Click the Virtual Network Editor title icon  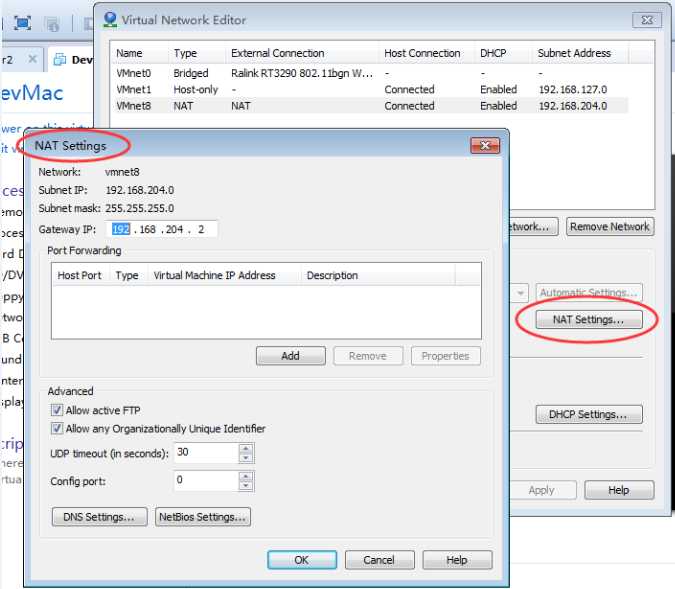(x=110, y=19)
